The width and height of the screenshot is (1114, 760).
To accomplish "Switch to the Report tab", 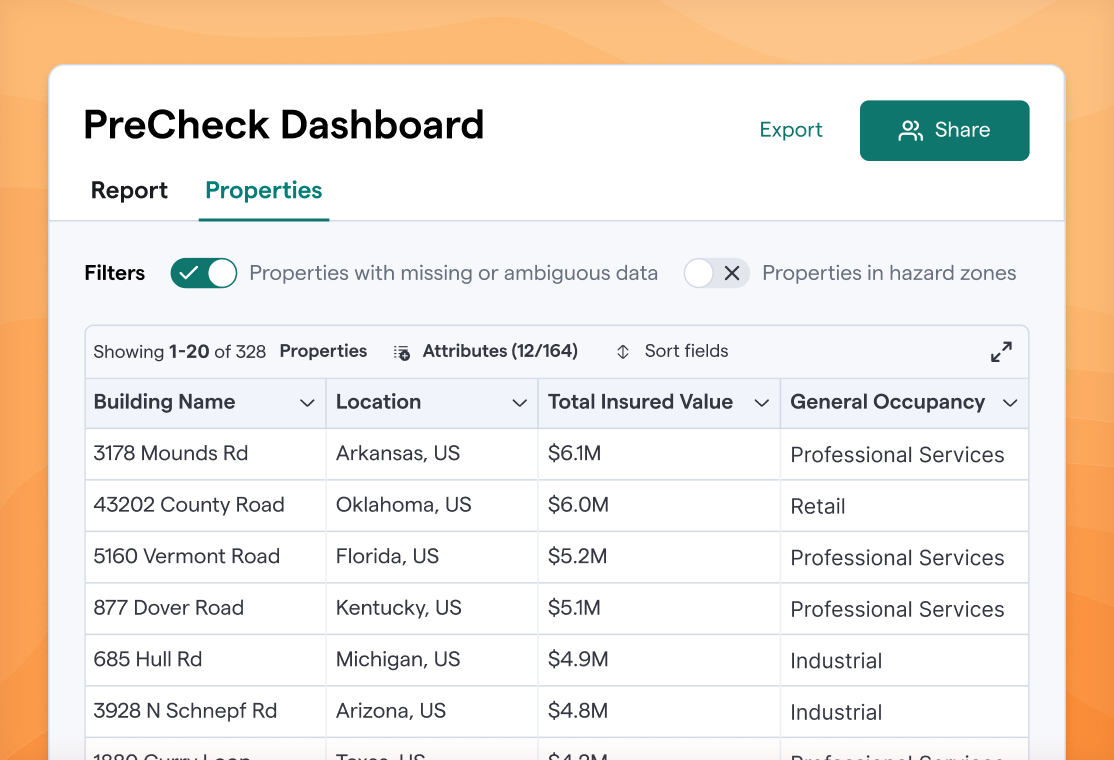I will point(129,190).
